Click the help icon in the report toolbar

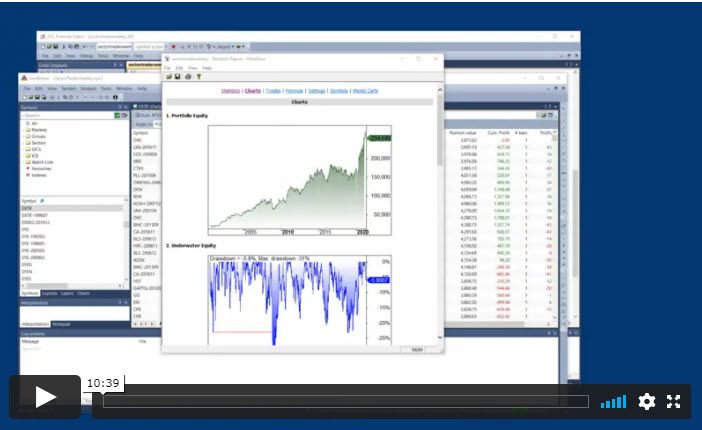(199, 77)
